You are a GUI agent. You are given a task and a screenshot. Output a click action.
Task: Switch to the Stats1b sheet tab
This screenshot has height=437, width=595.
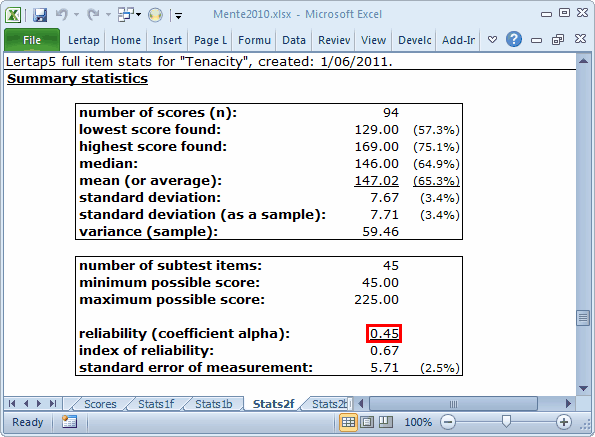[x=213, y=404]
